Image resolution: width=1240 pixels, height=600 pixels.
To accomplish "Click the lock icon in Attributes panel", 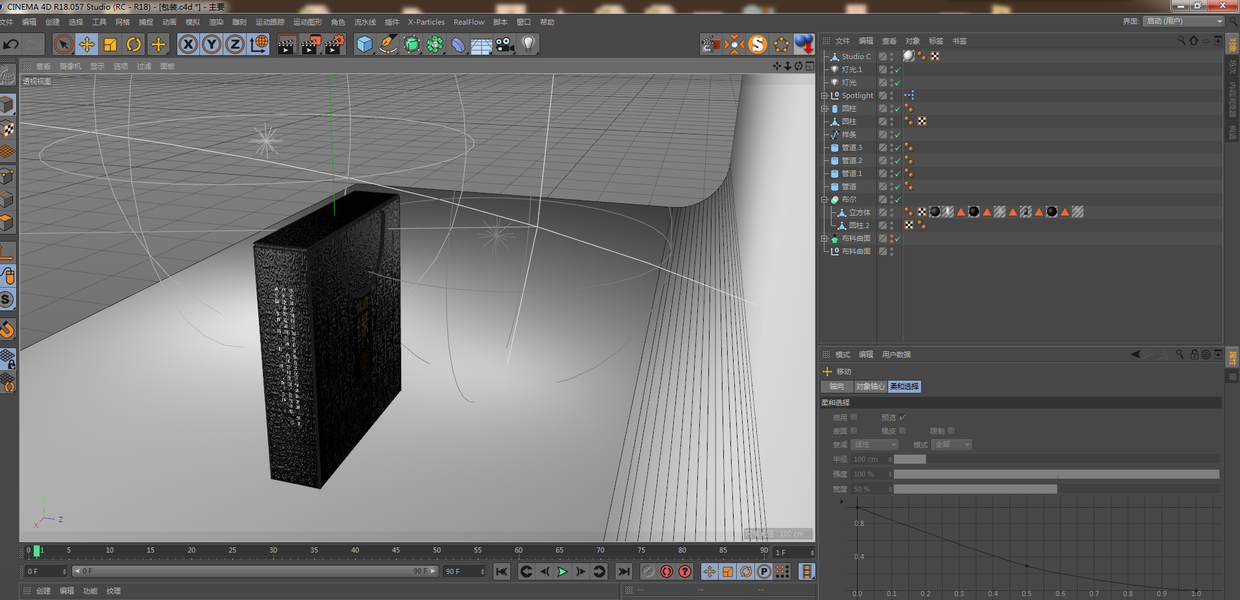I will [x=1194, y=354].
